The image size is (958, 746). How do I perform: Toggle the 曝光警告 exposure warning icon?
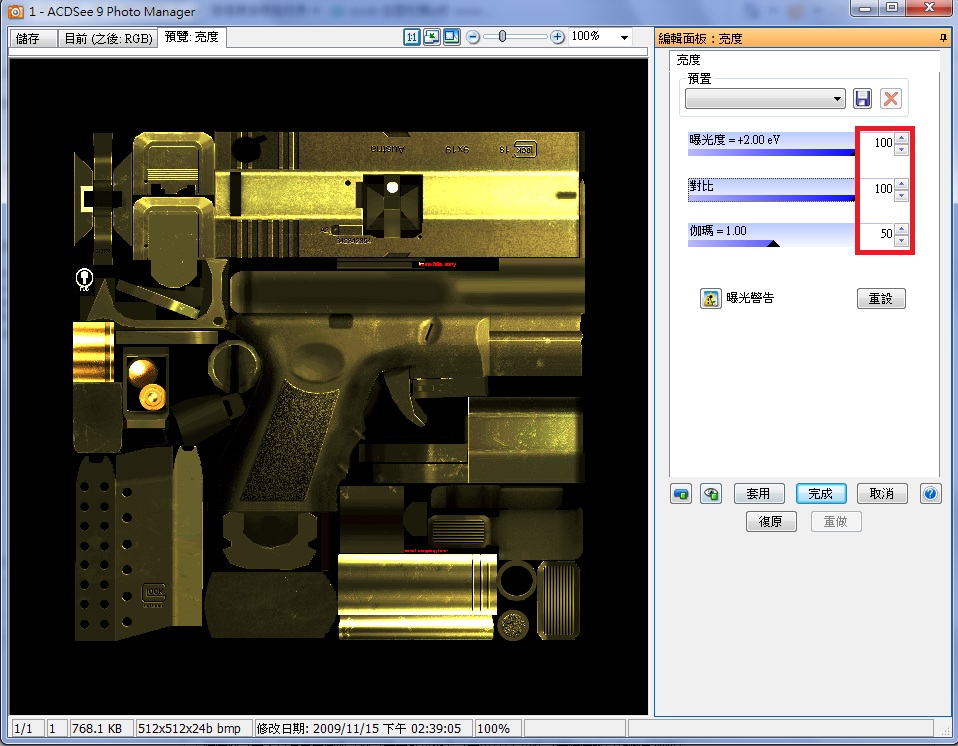click(710, 298)
